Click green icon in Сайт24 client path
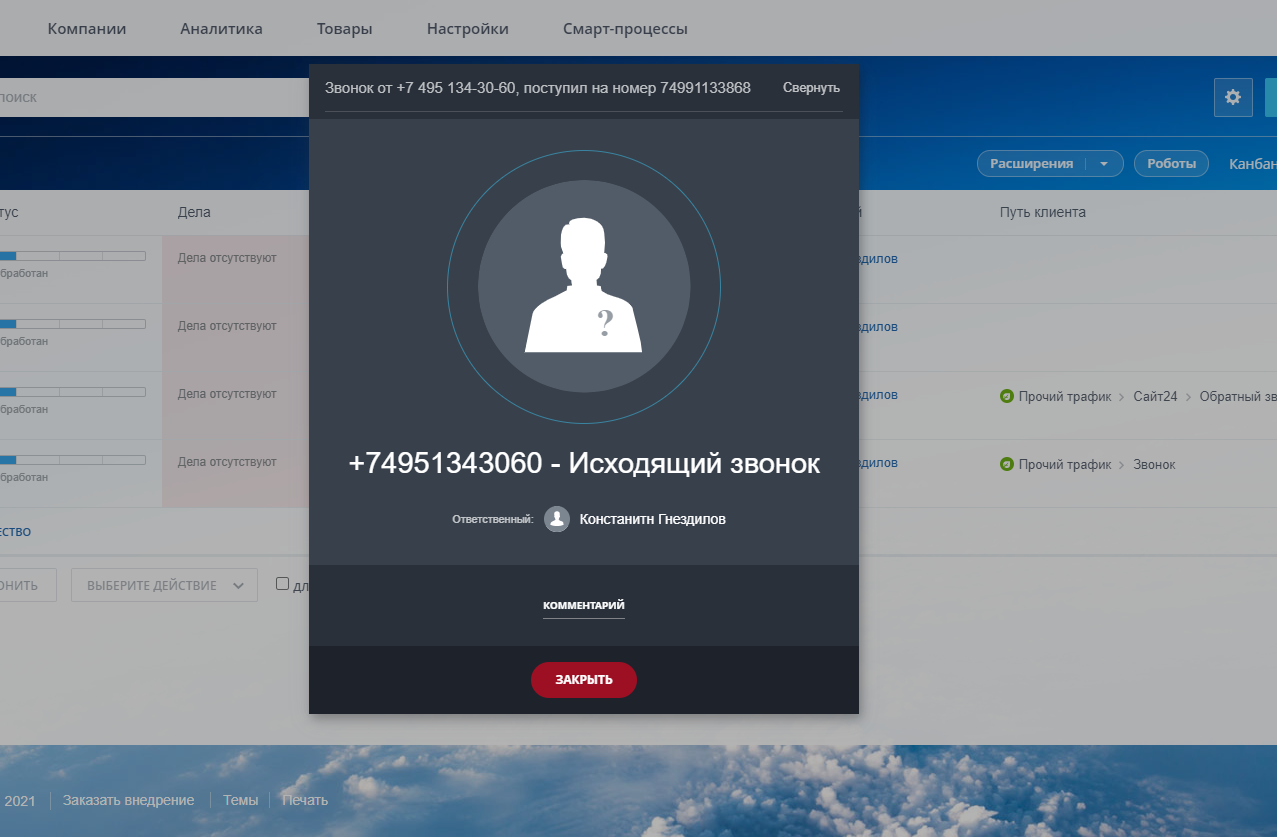Viewport: 1277px width, 837px height. [1007, 397]
